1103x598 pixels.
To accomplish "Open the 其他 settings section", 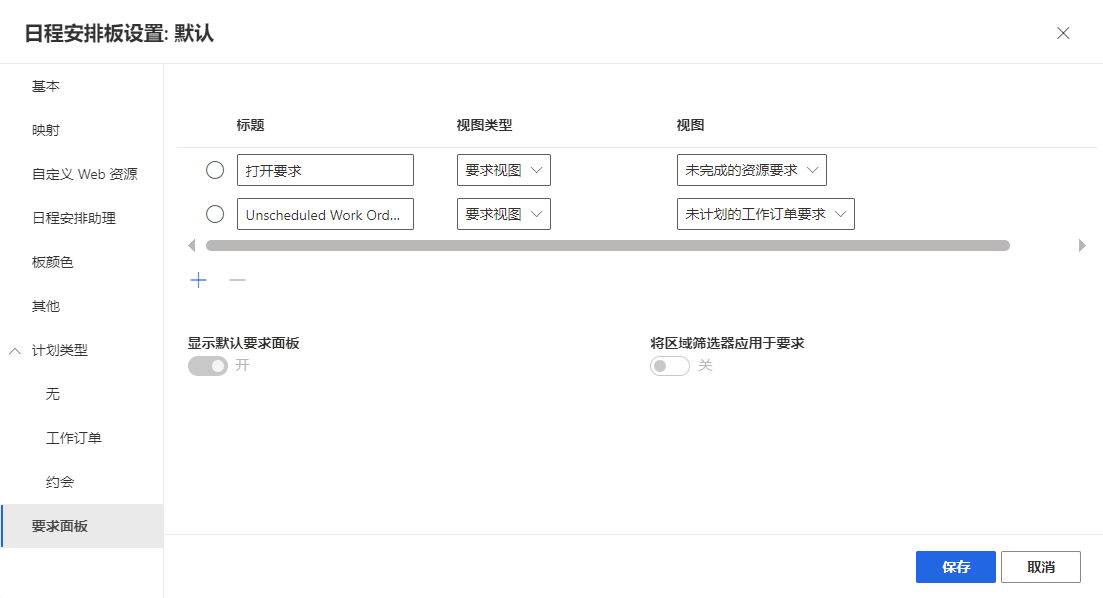I will [x=82, y=306].
